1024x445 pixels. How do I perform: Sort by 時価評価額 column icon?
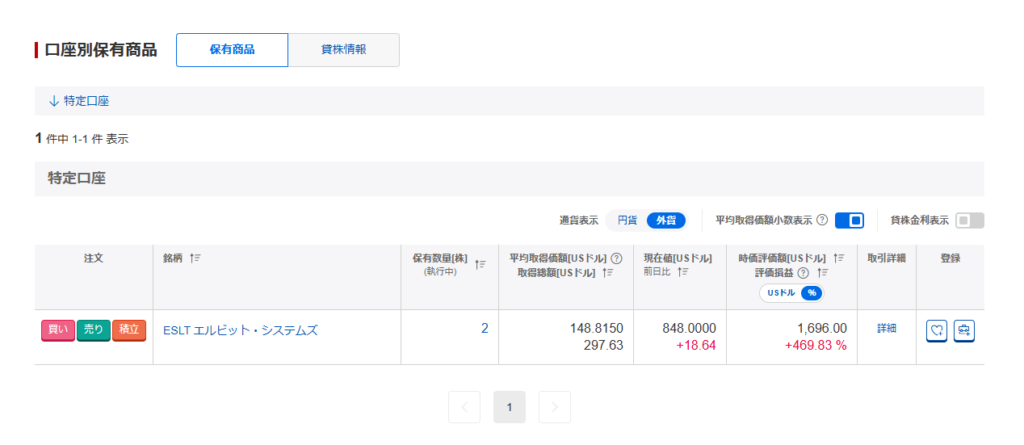click(x=838, y=258)
